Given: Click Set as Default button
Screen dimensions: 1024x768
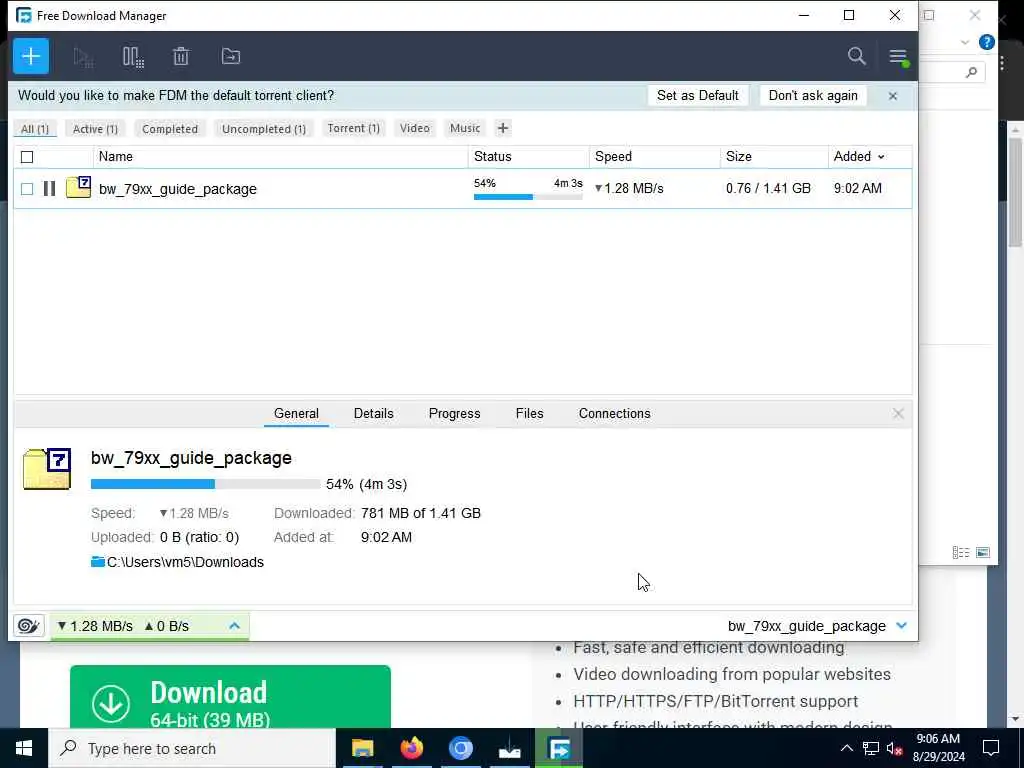Looking at the screenshot, I should click(697, 95).
